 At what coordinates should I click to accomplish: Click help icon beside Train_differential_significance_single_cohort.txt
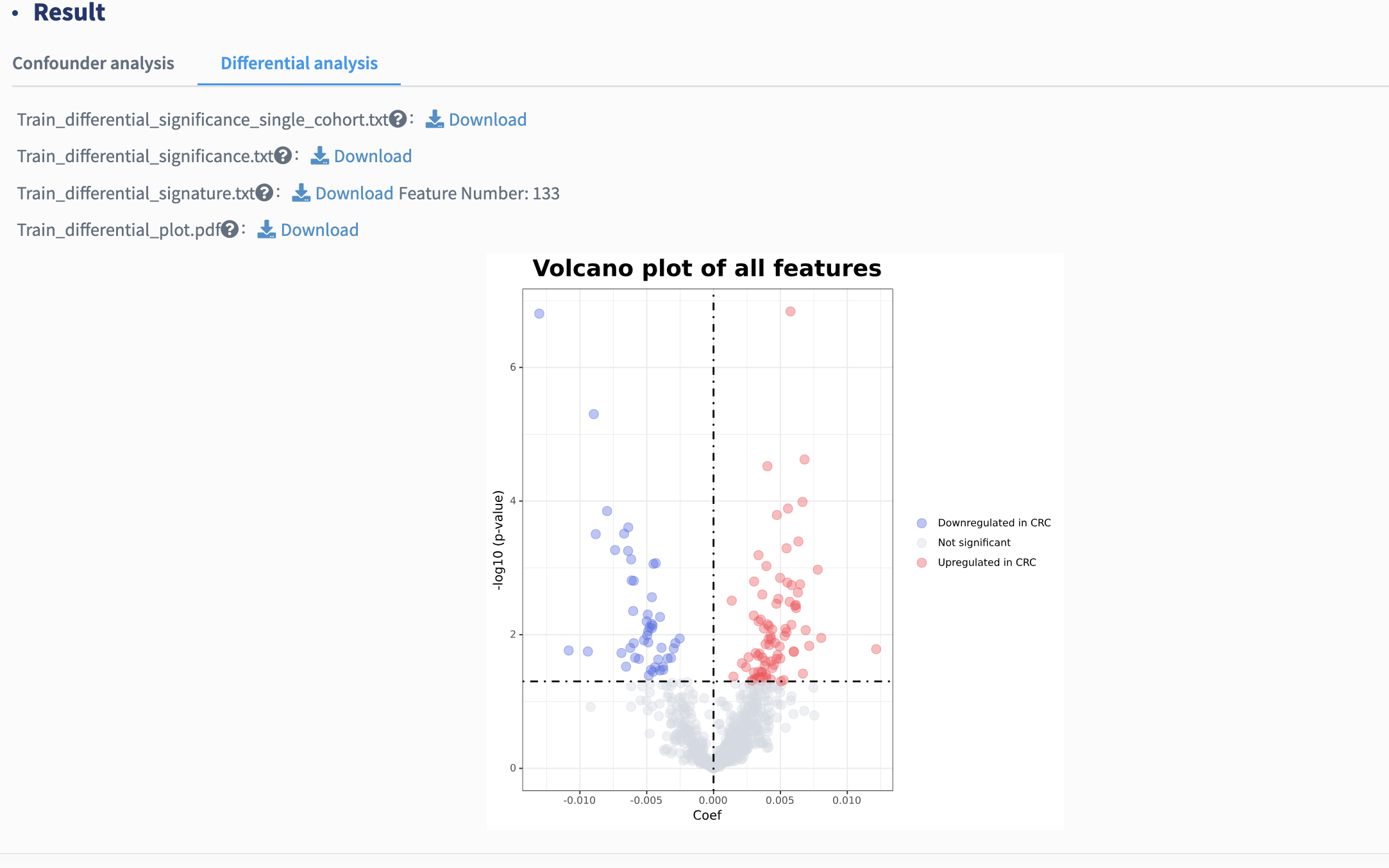pyautogui.click(x=398, y=119)
